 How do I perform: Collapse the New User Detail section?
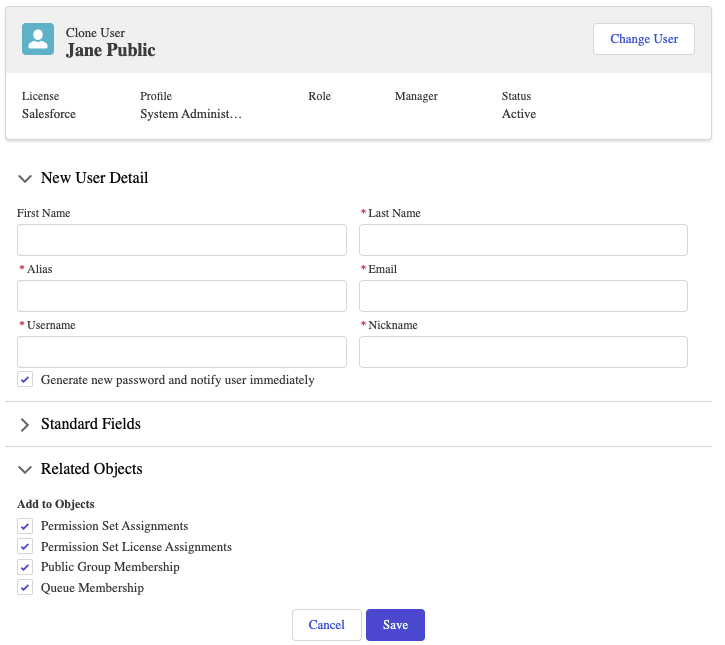click(26, 179)
